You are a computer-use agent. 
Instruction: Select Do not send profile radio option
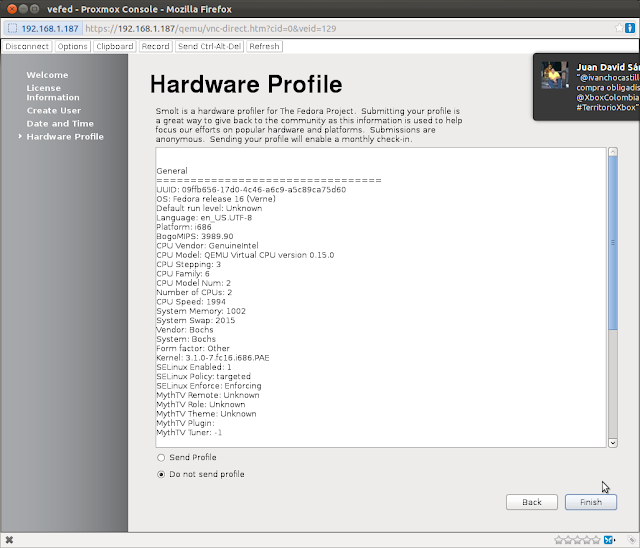[161, 474]
